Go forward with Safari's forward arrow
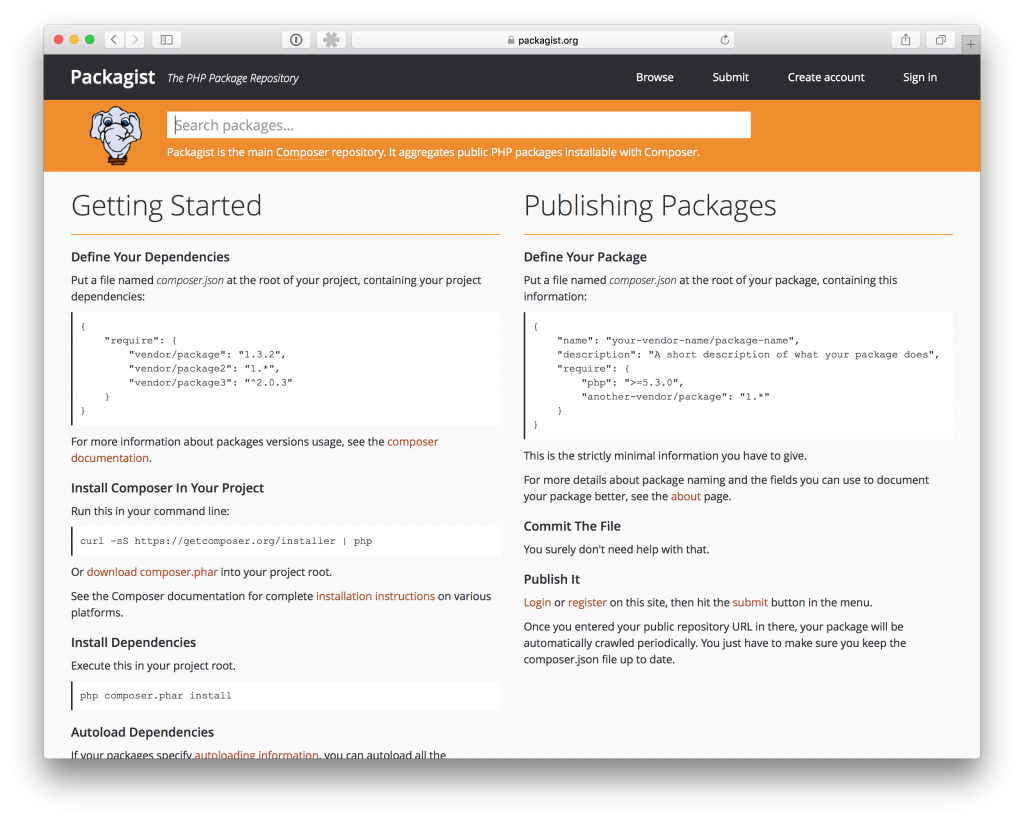This screenshot has height=821, width=1024. pyautogui.click(x=135, y=40)
